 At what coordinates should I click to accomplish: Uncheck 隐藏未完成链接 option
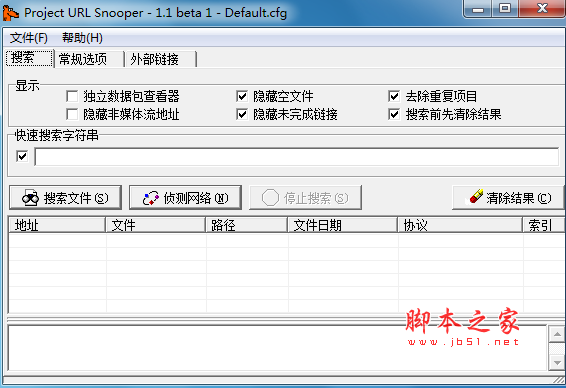242,114
